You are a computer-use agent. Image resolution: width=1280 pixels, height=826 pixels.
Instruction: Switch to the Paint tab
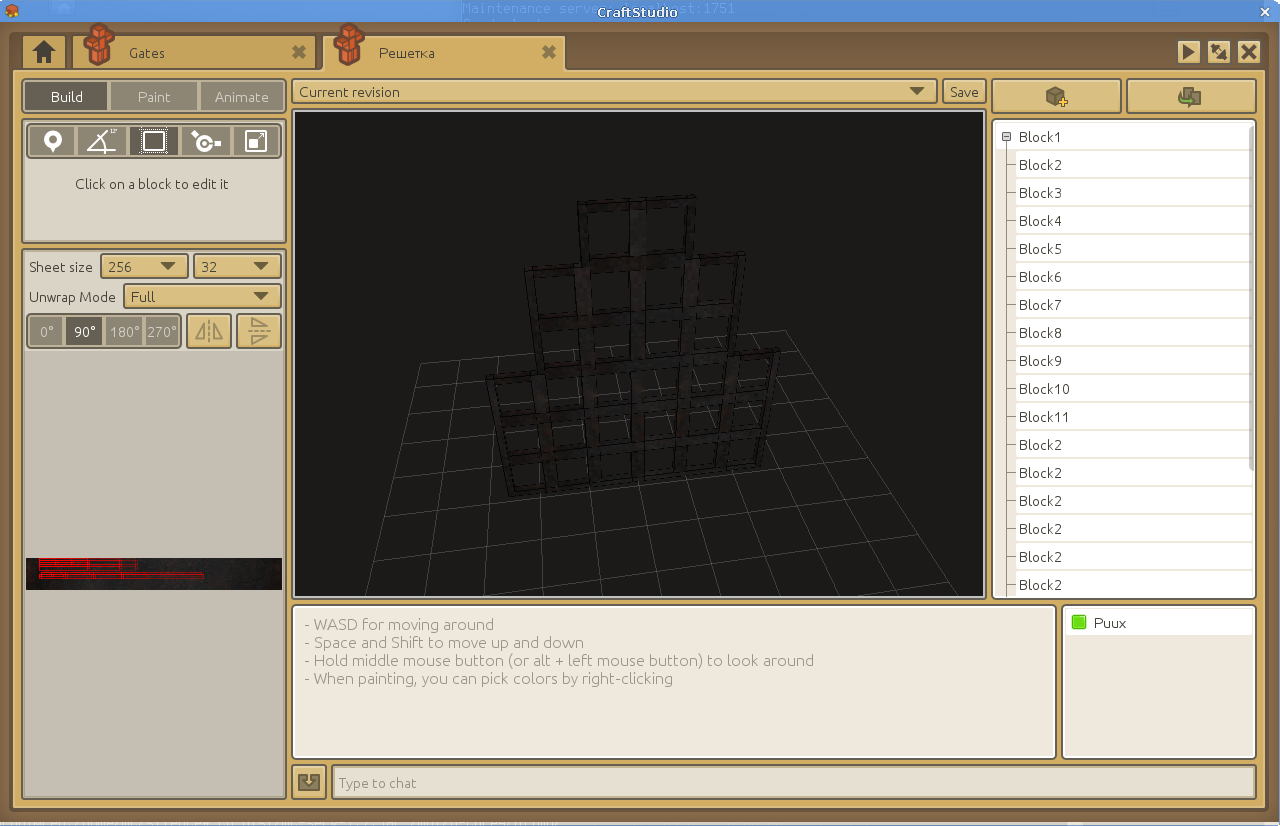tap(154, 97)
